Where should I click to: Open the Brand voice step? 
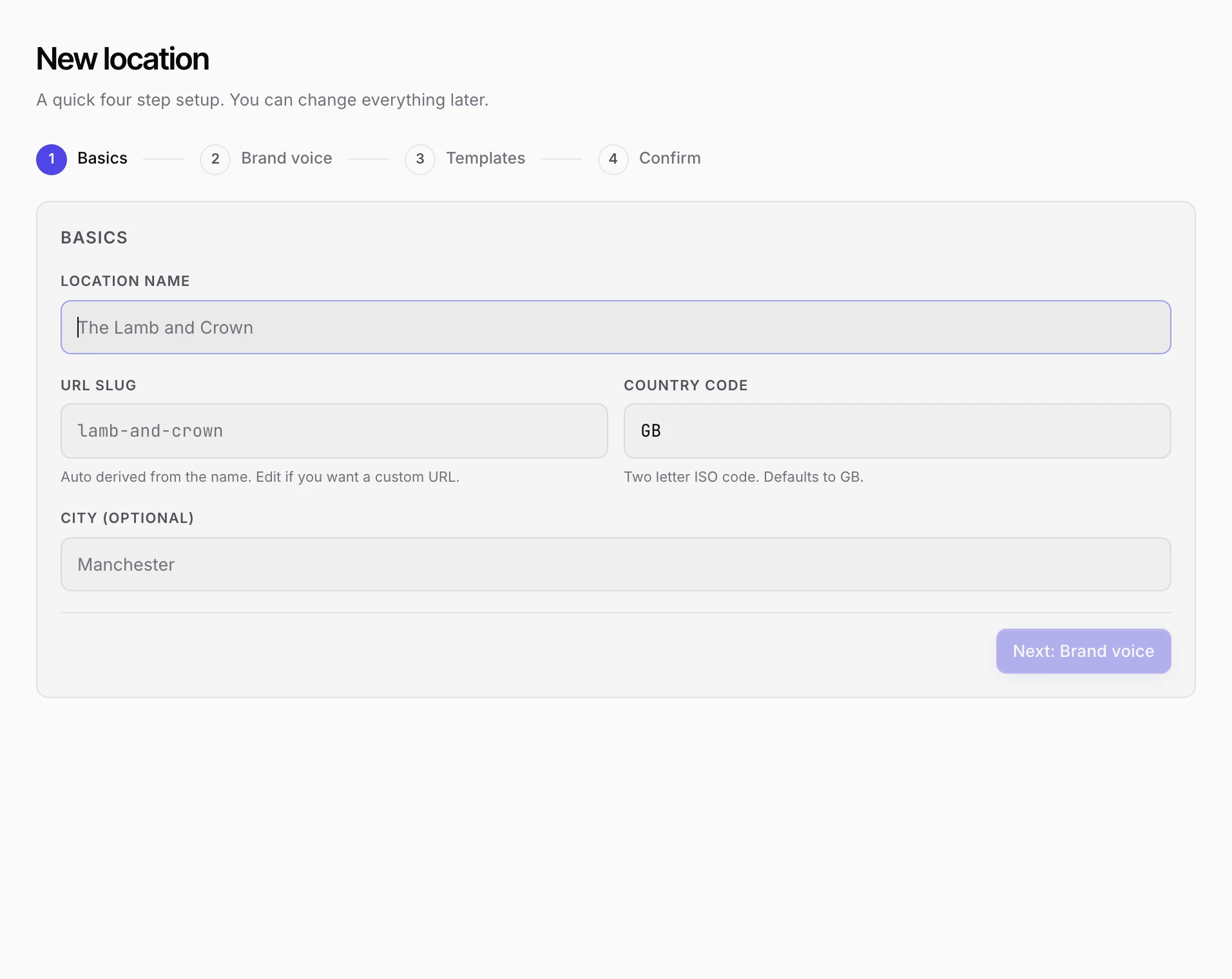click(266, 159)
